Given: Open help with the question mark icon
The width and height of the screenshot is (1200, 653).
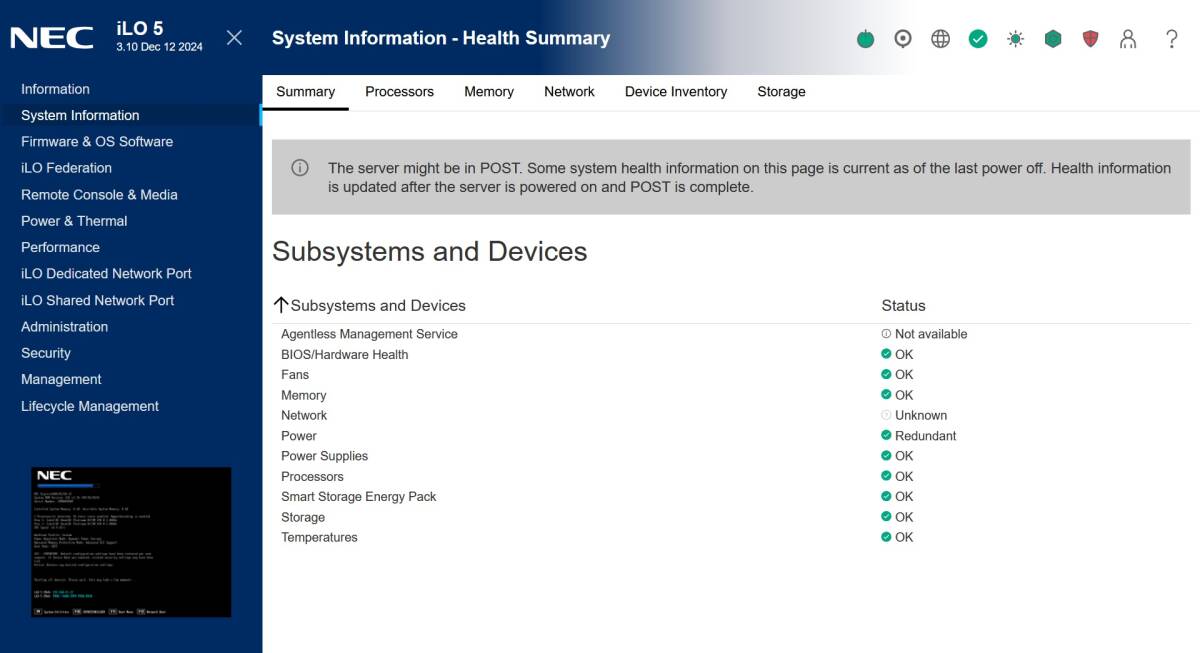Looking at the screenshot, I should point(1171,39).
